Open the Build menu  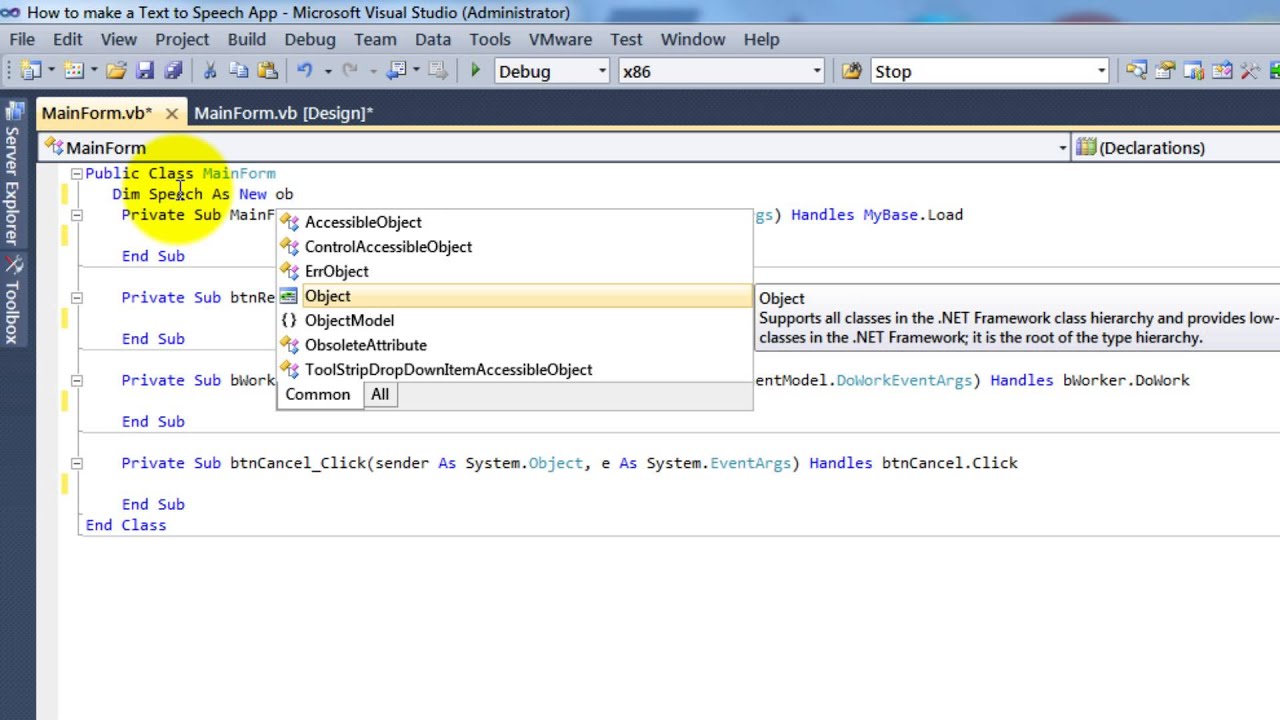(x=246, y=39)
